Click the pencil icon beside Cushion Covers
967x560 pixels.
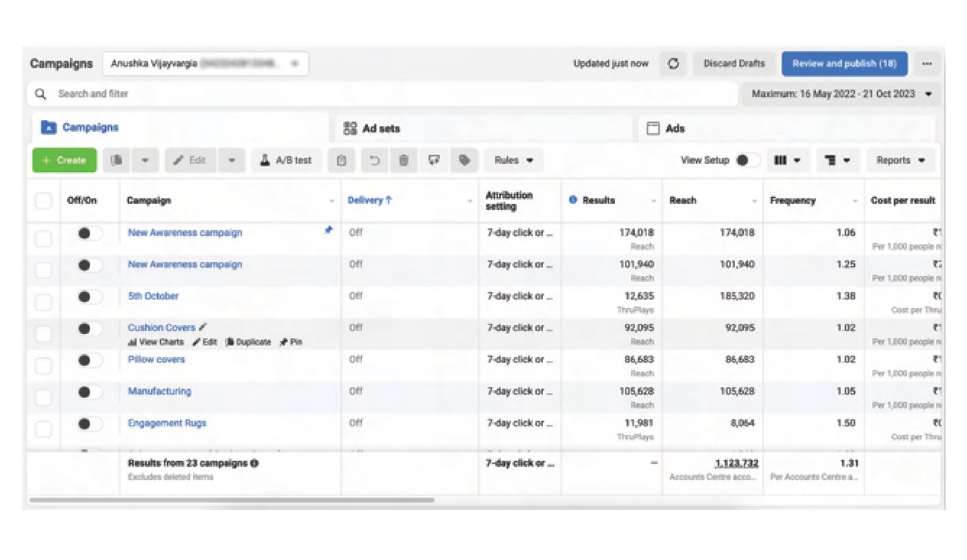pos(204,327)
